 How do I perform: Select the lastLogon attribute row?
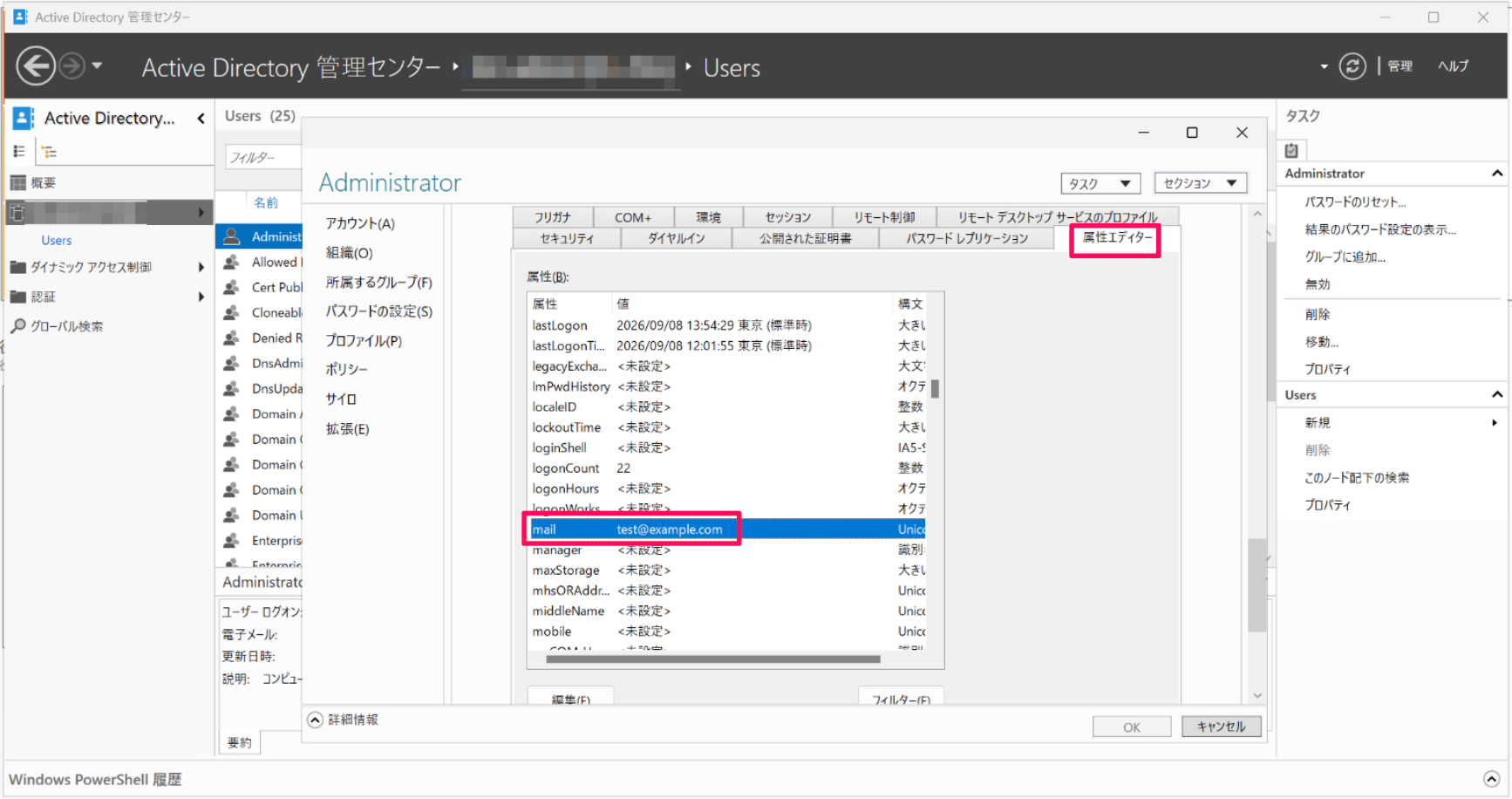727,325
